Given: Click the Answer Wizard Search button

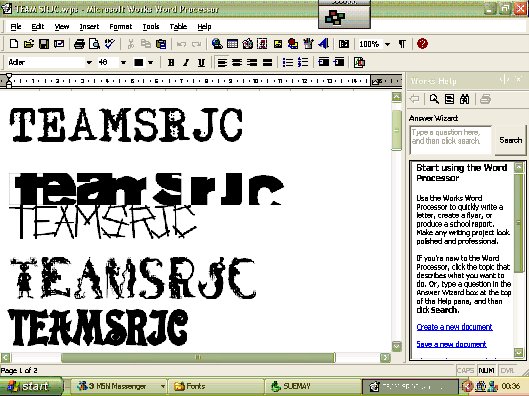Looking at the screenshot, I should point(510,140).
